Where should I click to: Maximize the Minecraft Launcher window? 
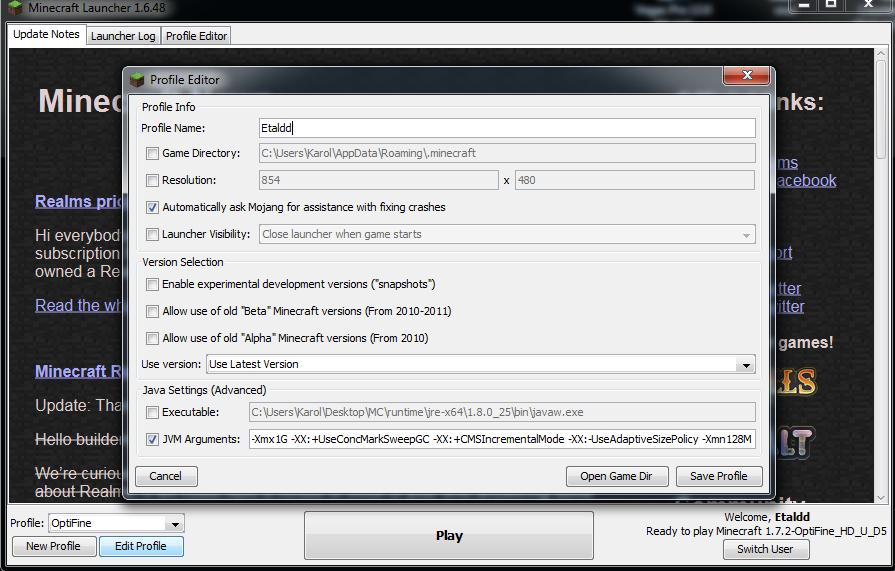tap(831, 5)
